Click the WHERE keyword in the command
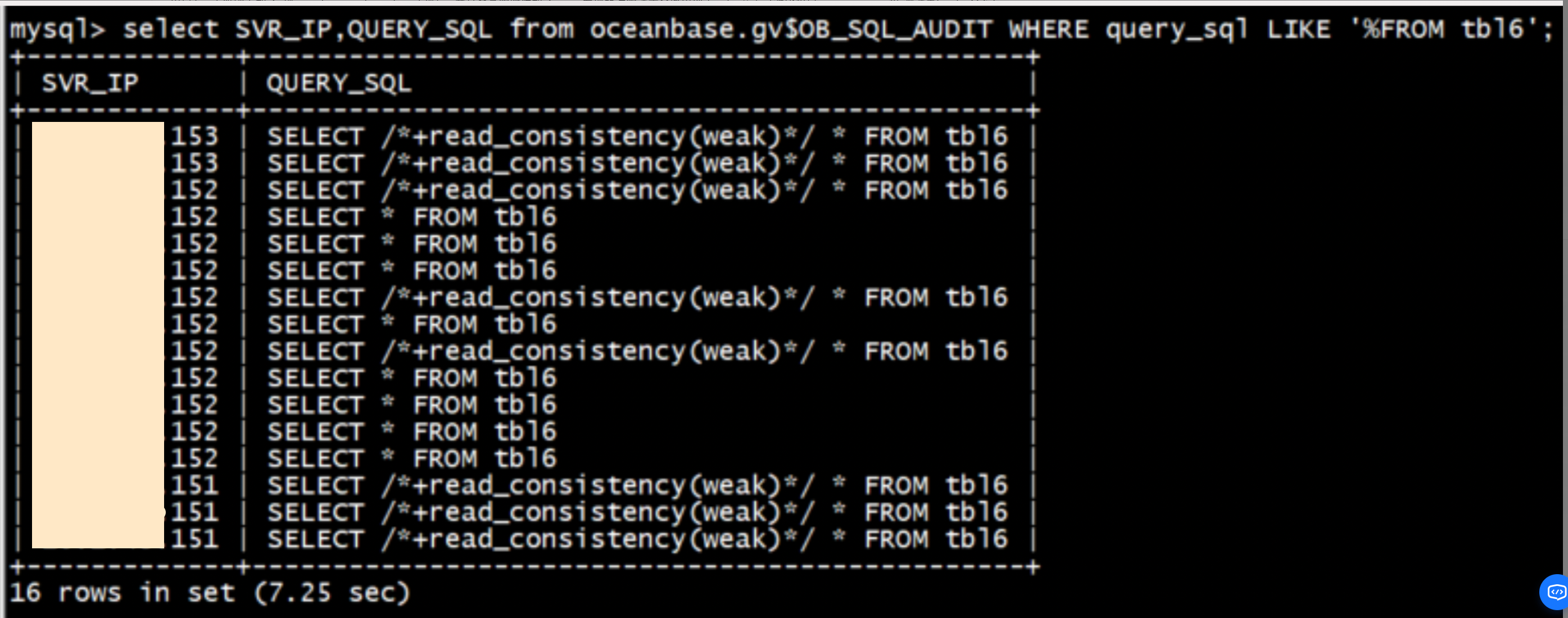1568x618 pixels. (1048, 29)
